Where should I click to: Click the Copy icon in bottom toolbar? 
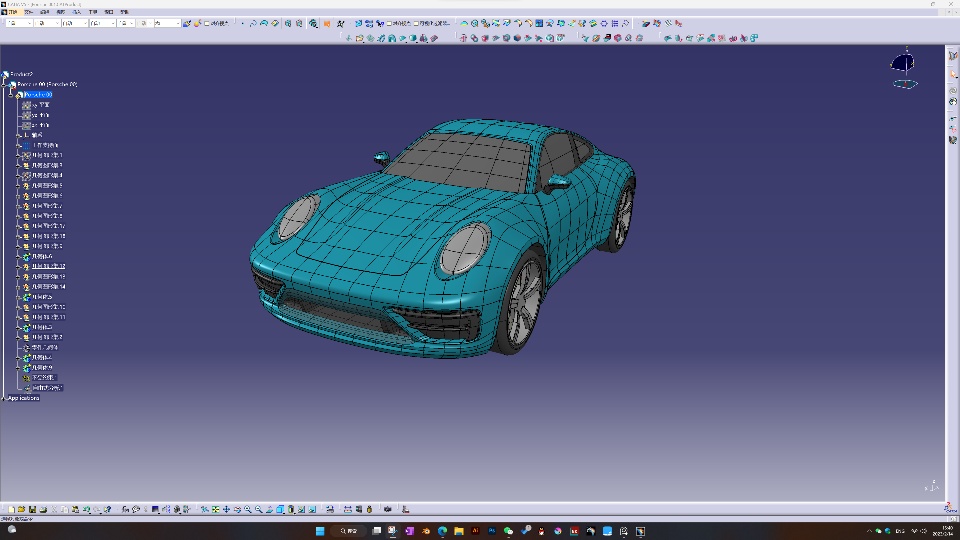click(x=64, y=509)
